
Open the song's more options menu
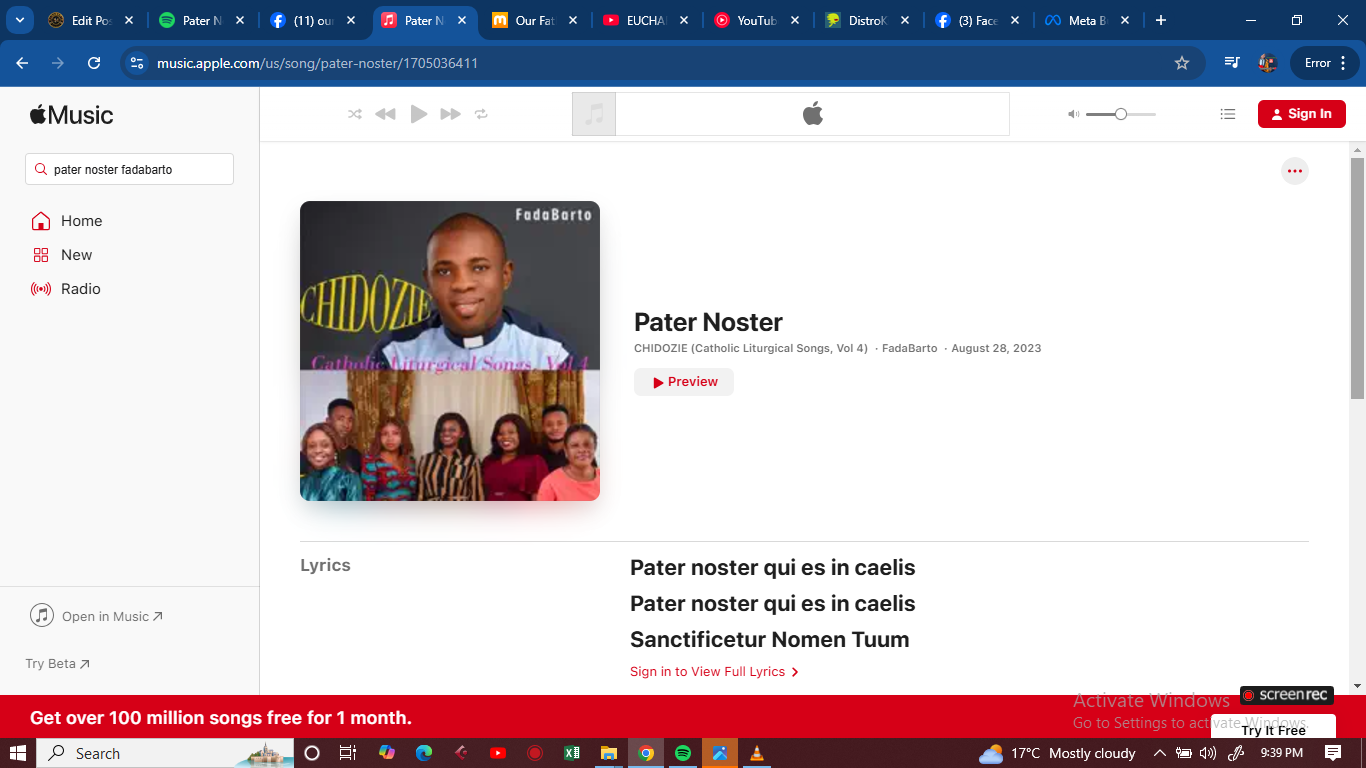pyautogui.click(x=1295, y=171)
